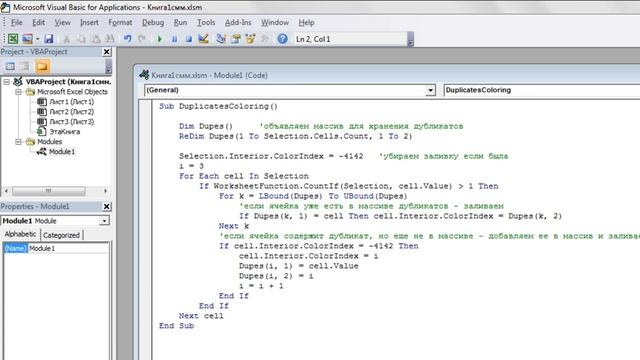Close the Project - VBAProject pane

tap(107, 52)
